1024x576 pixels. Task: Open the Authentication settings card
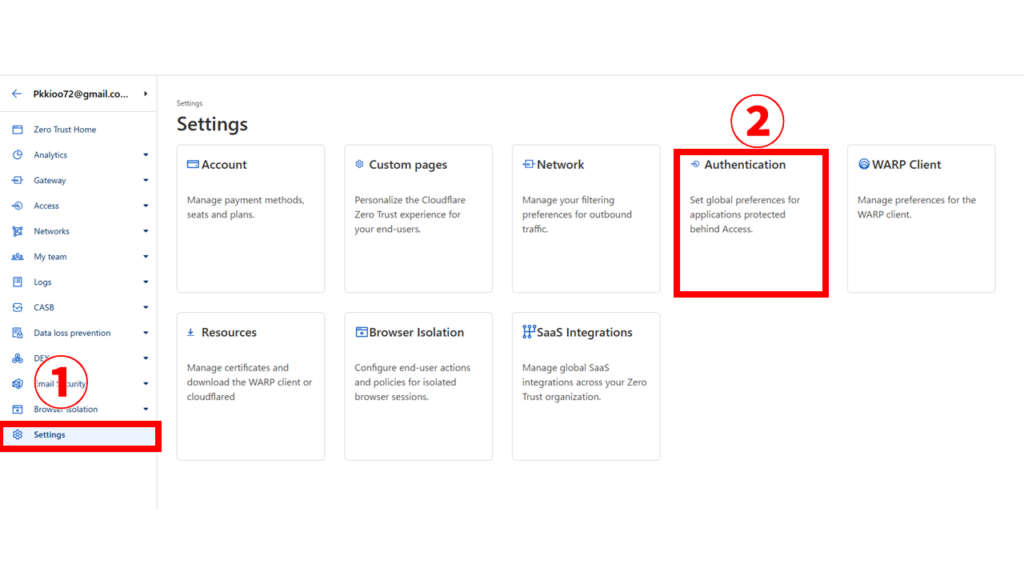coord(751,220)
